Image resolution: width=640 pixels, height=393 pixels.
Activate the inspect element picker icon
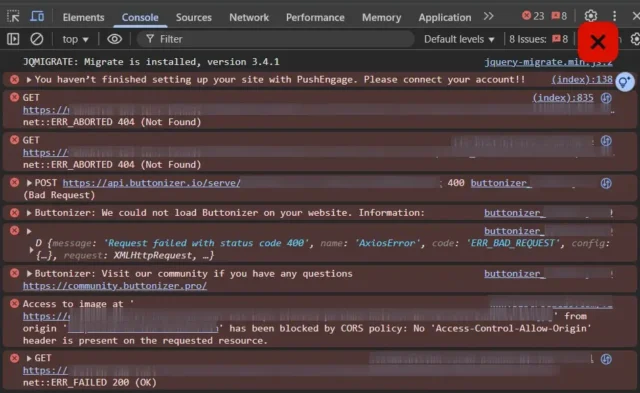point(13,16)
